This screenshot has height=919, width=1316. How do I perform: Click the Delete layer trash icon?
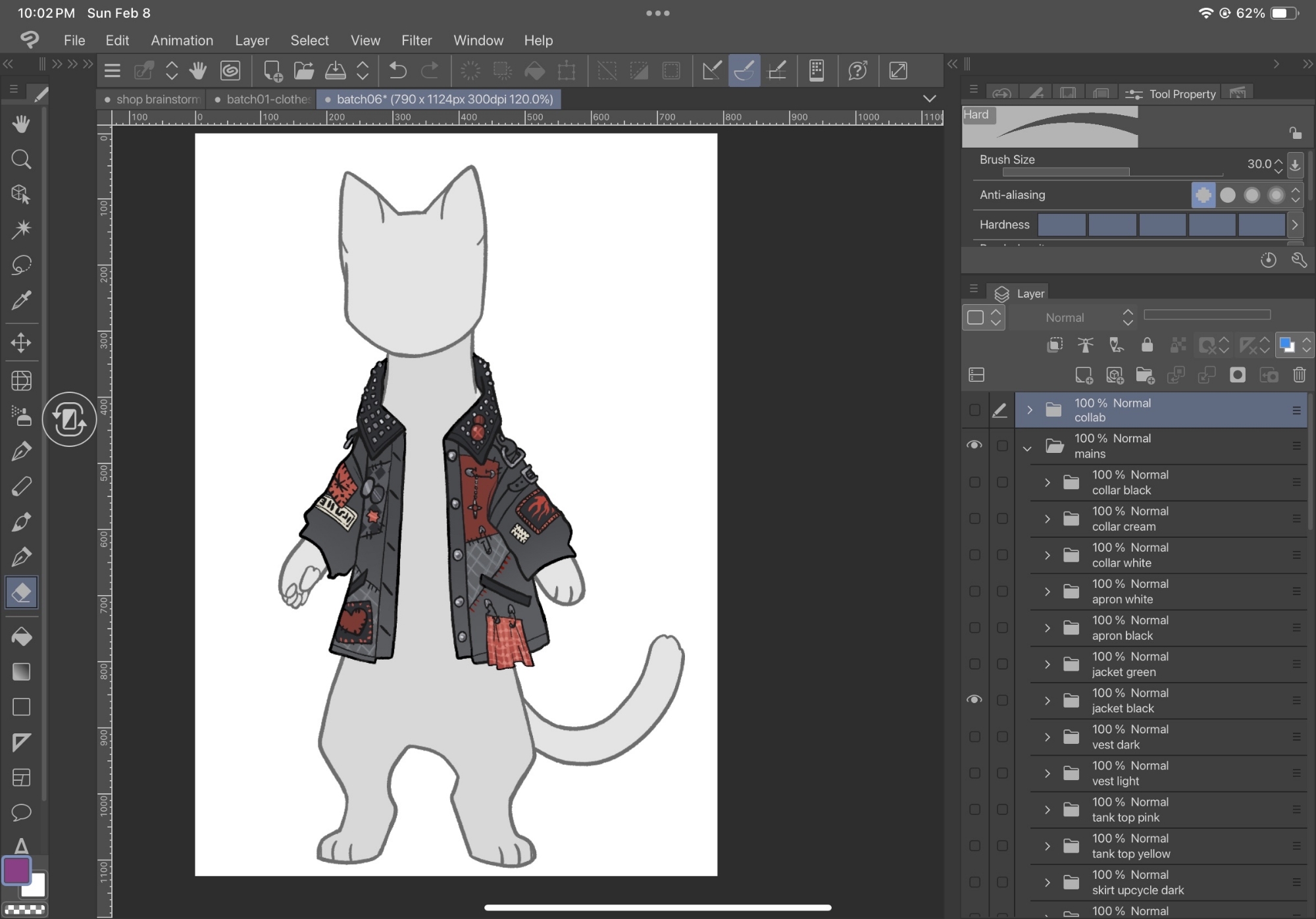pyautogui.click(x=1299, y=375)
